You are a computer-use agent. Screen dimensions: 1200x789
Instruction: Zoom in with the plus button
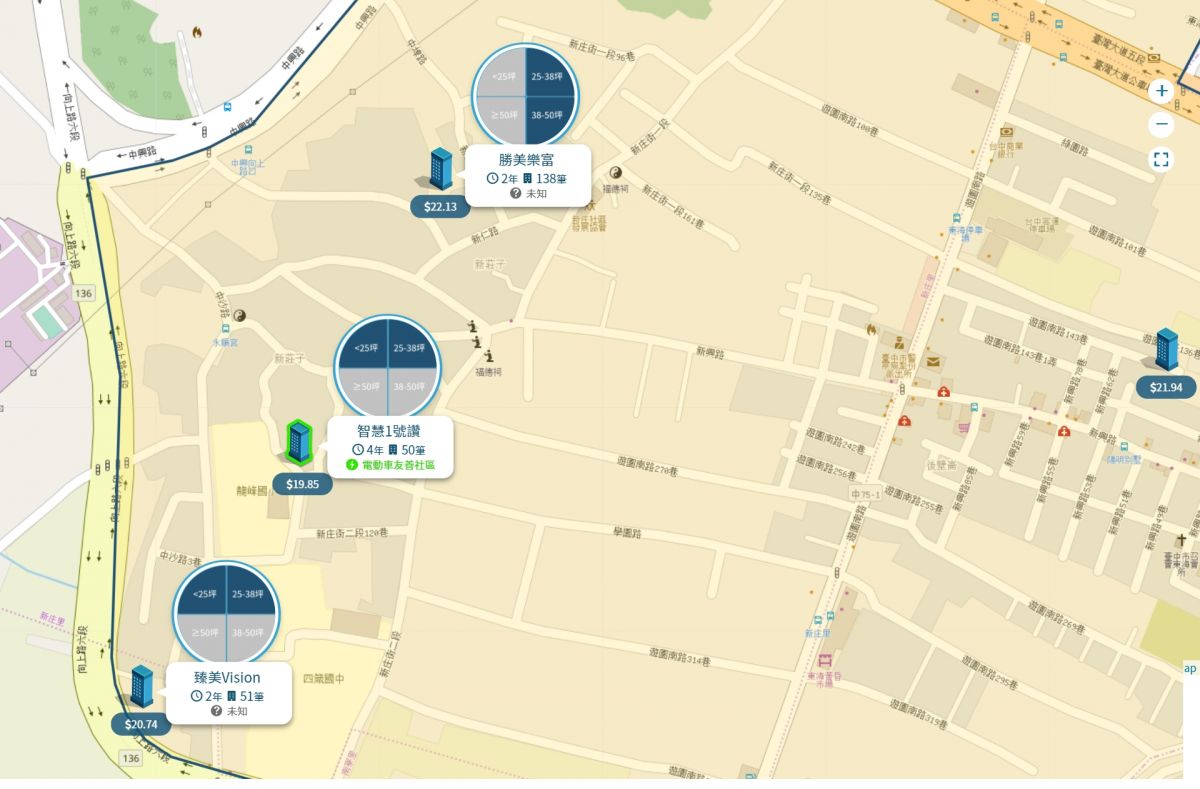(x=1161, y=91)
